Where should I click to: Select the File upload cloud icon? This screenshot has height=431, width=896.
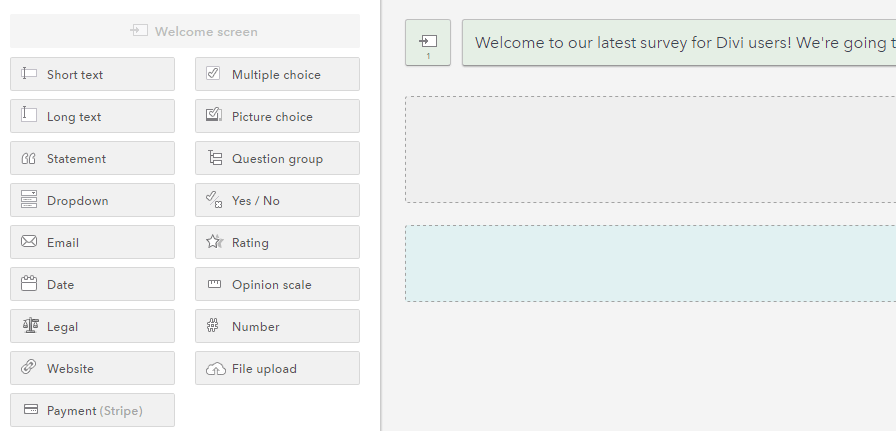(215, 369)
